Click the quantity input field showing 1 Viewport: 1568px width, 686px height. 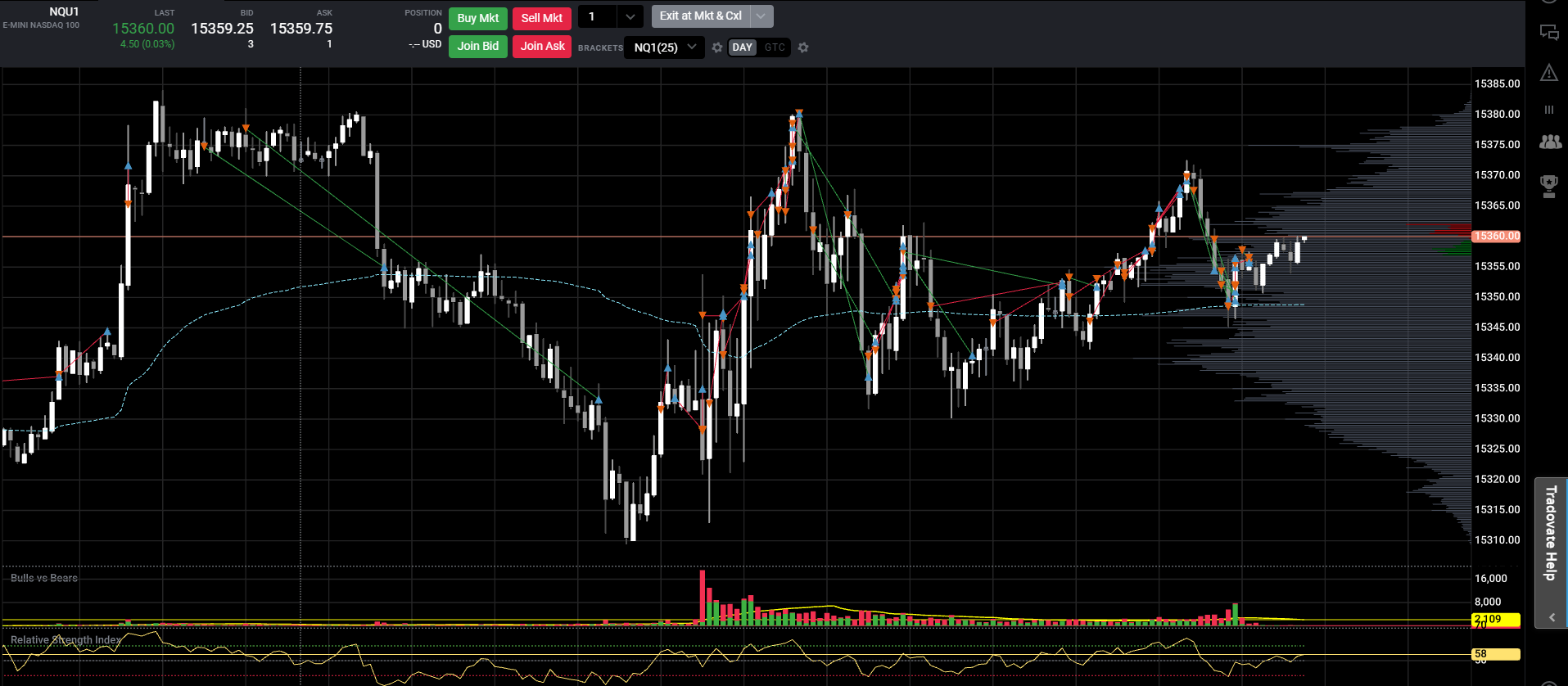598,16
